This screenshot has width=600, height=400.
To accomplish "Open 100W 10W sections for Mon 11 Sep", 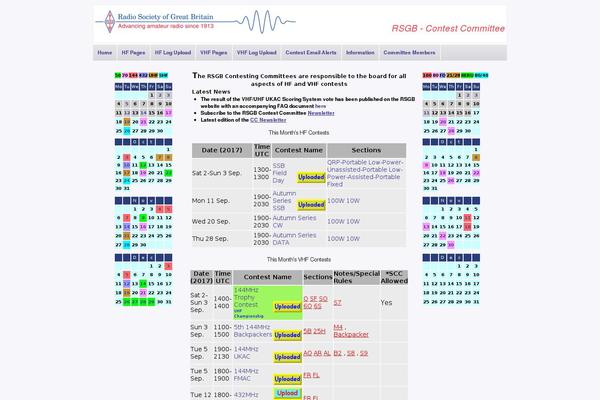I will tap(343, 201).
